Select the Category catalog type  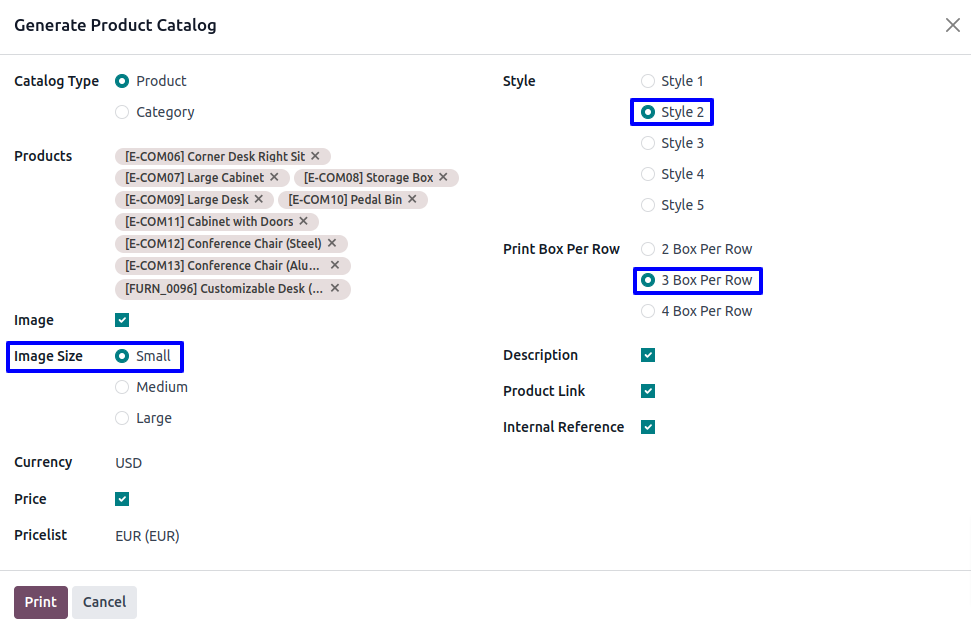coord(122,112)
